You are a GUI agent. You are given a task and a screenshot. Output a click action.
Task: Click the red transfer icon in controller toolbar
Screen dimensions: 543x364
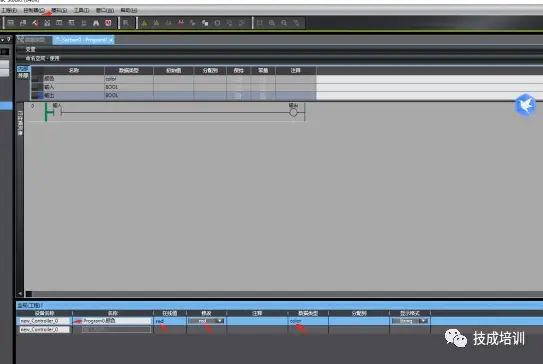[x=180, y=23]
